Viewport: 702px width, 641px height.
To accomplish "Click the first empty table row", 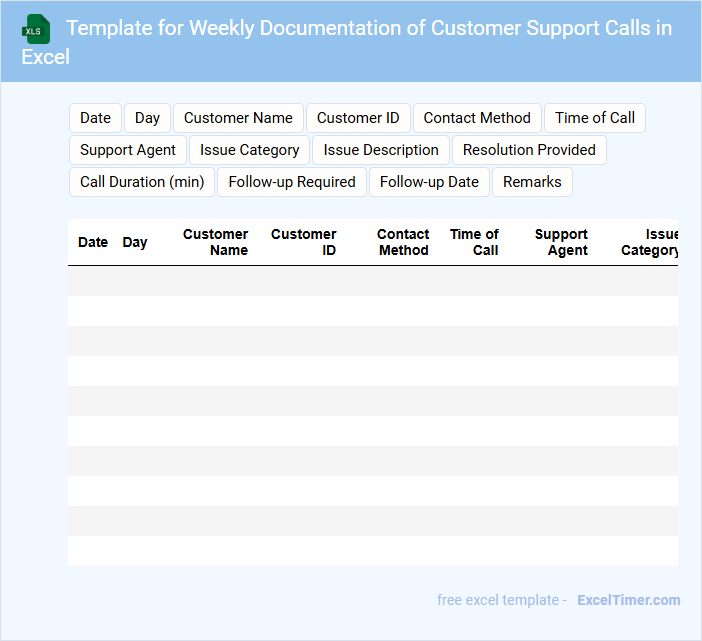I will [372, 281].
